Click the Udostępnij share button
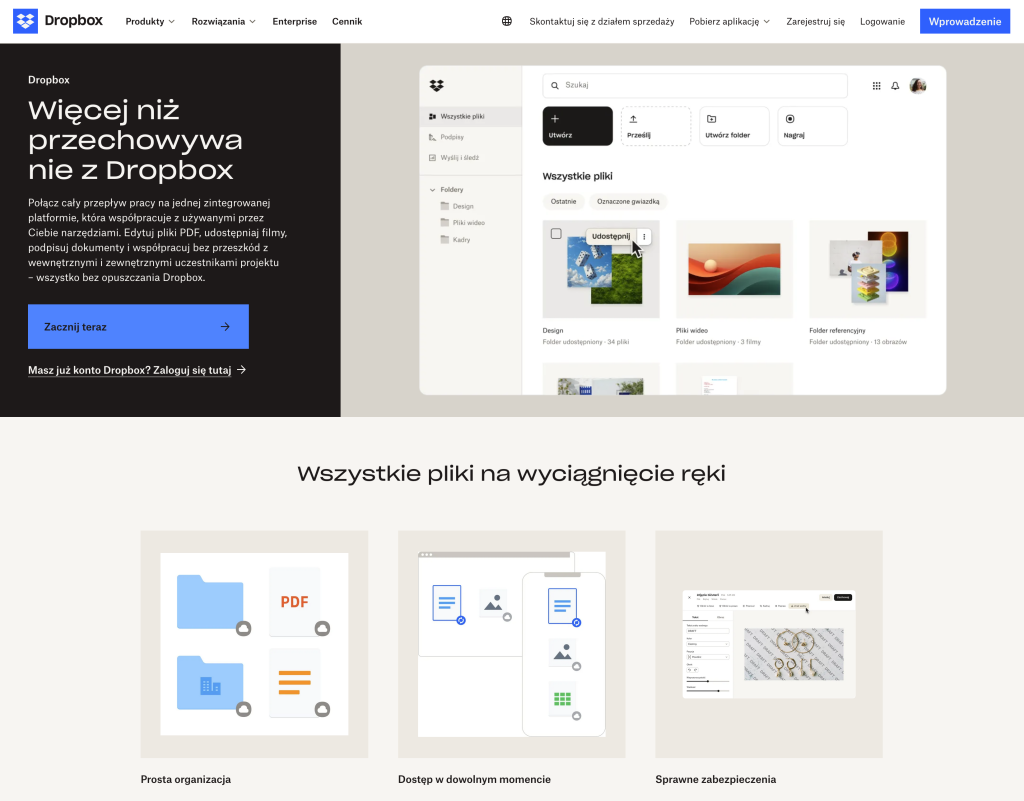The height and width of the screenshot is (801, 1024). (611, 236)
